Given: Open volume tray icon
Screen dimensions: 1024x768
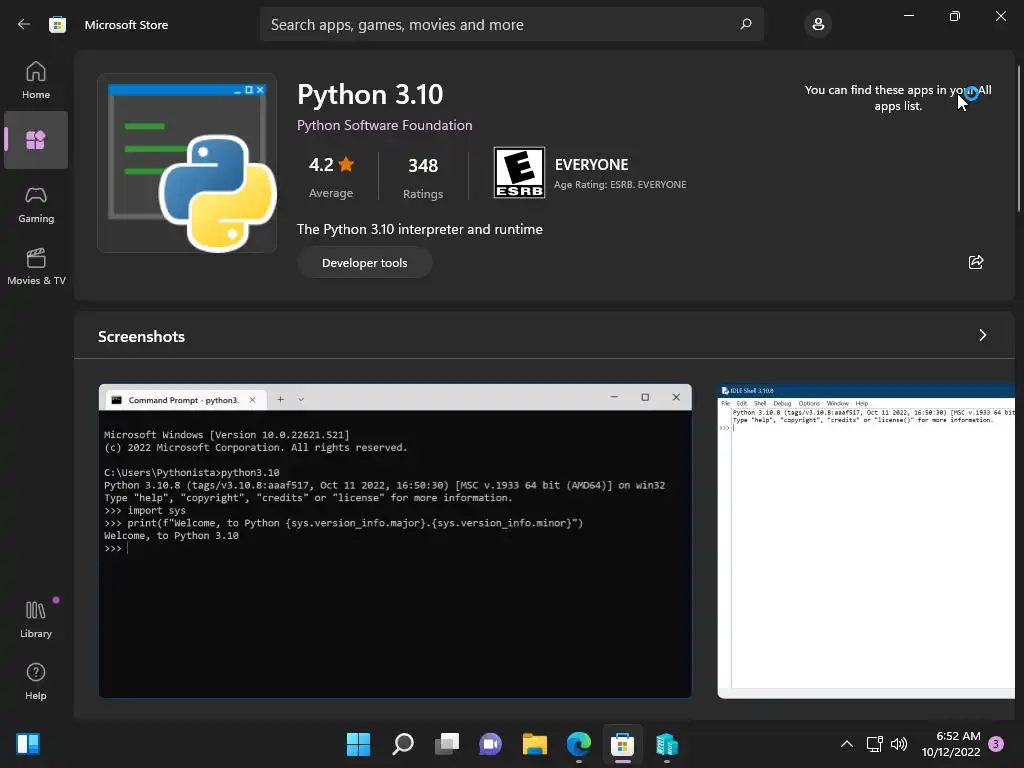Looking at the screenshot, I should (899, 744).
